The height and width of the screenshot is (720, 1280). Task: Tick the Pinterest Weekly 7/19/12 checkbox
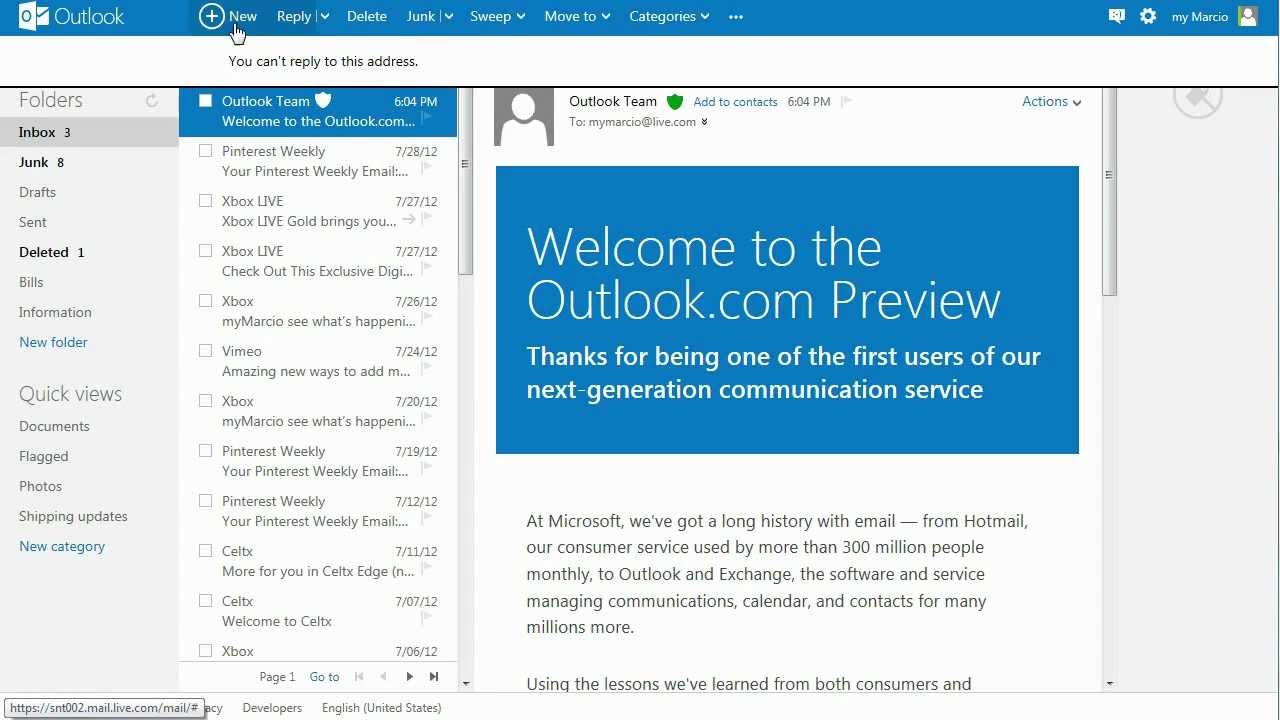tap(205, 450)
